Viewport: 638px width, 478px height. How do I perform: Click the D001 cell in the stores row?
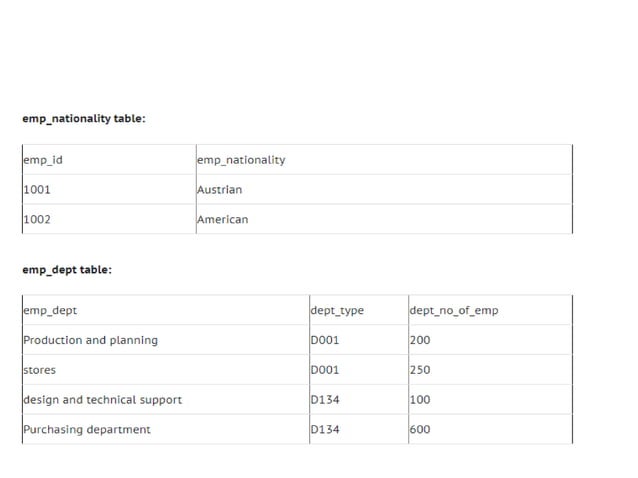pyautogui.click(x=325, y=370)
